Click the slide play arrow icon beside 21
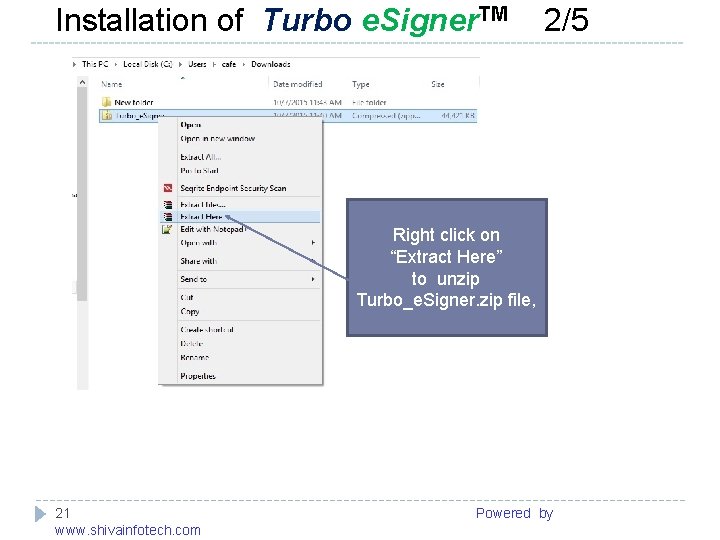This screenshot has height=540, width=720. click(40, 513)
